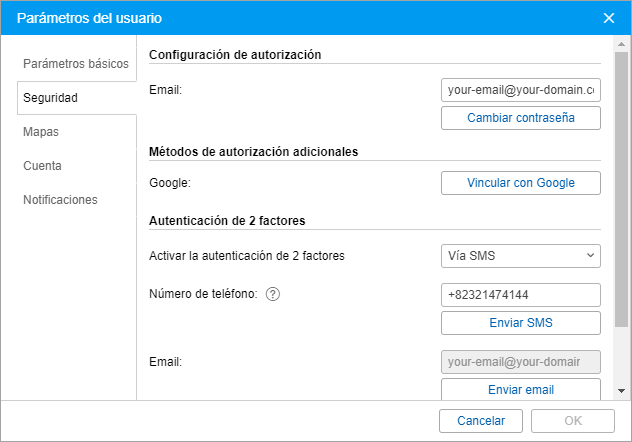Select the Seguridad tab
The width and height of the screenshot is (632, 442).
click(51, 98)
